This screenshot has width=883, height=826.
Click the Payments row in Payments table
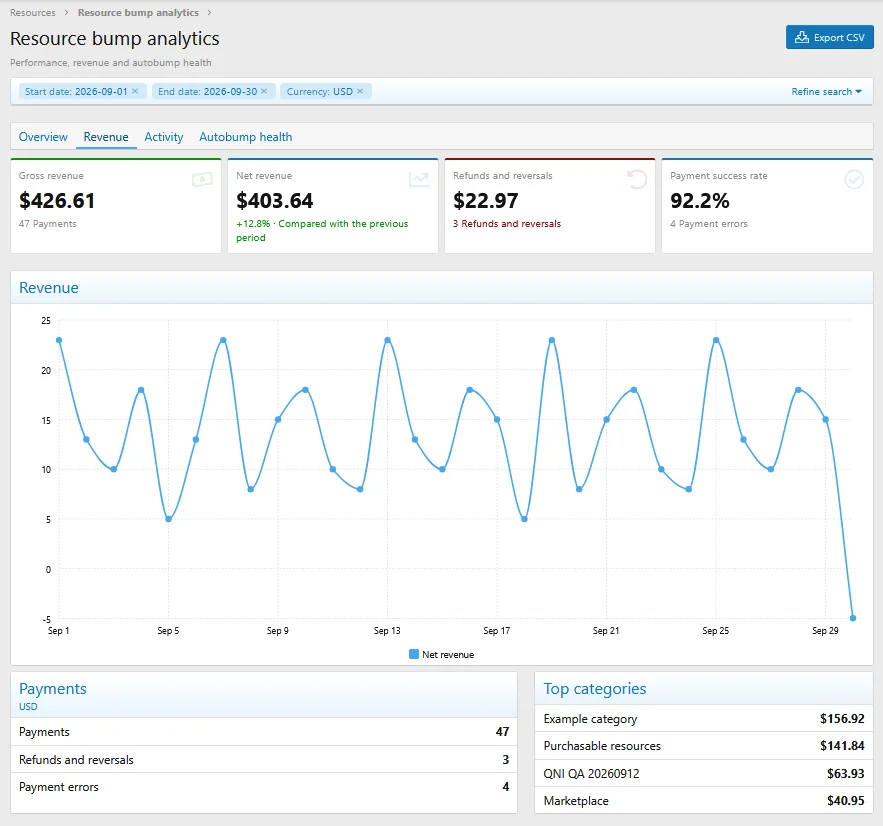[264, 732]
